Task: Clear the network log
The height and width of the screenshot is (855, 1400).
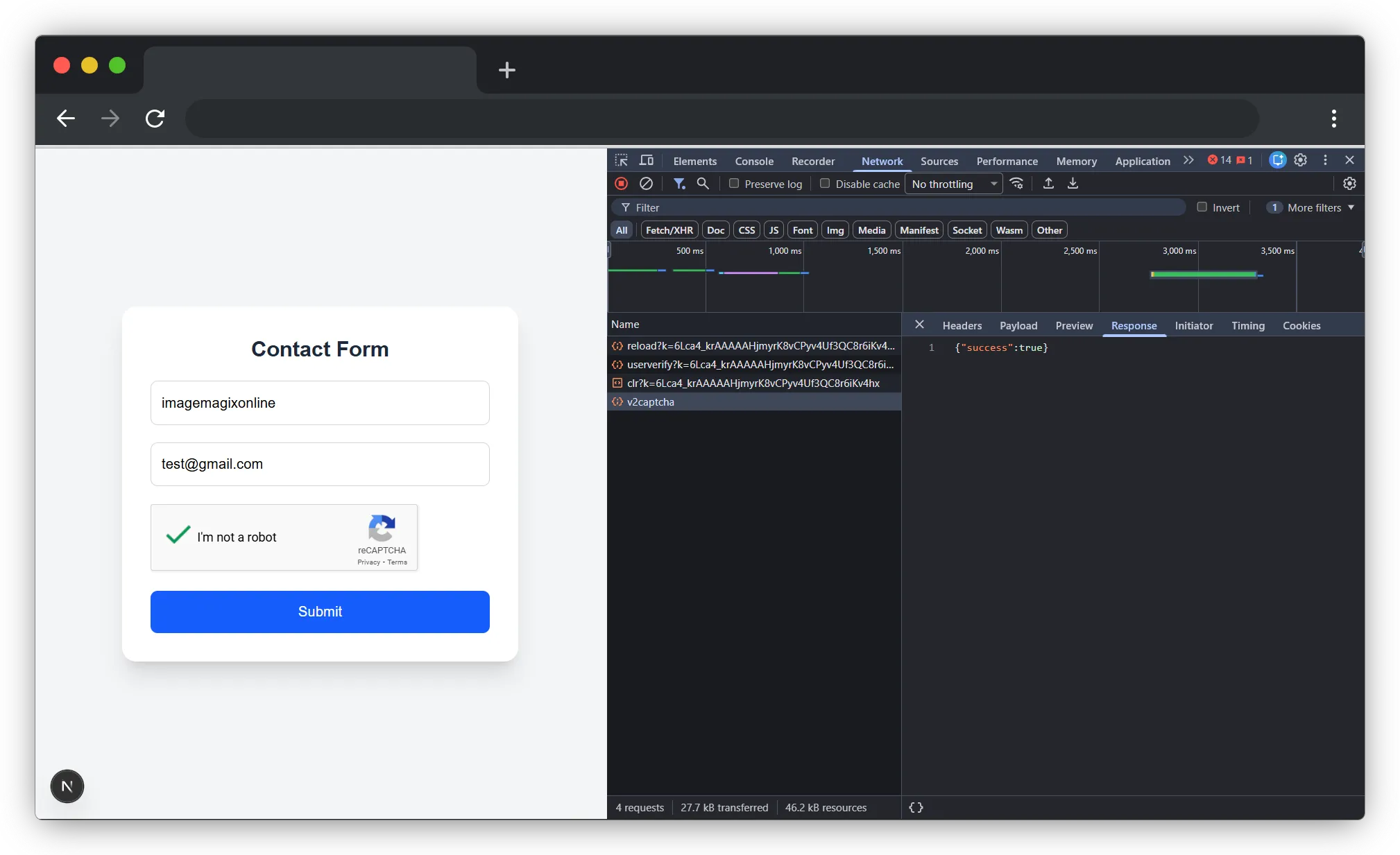Action: click(x=646, y=184)
